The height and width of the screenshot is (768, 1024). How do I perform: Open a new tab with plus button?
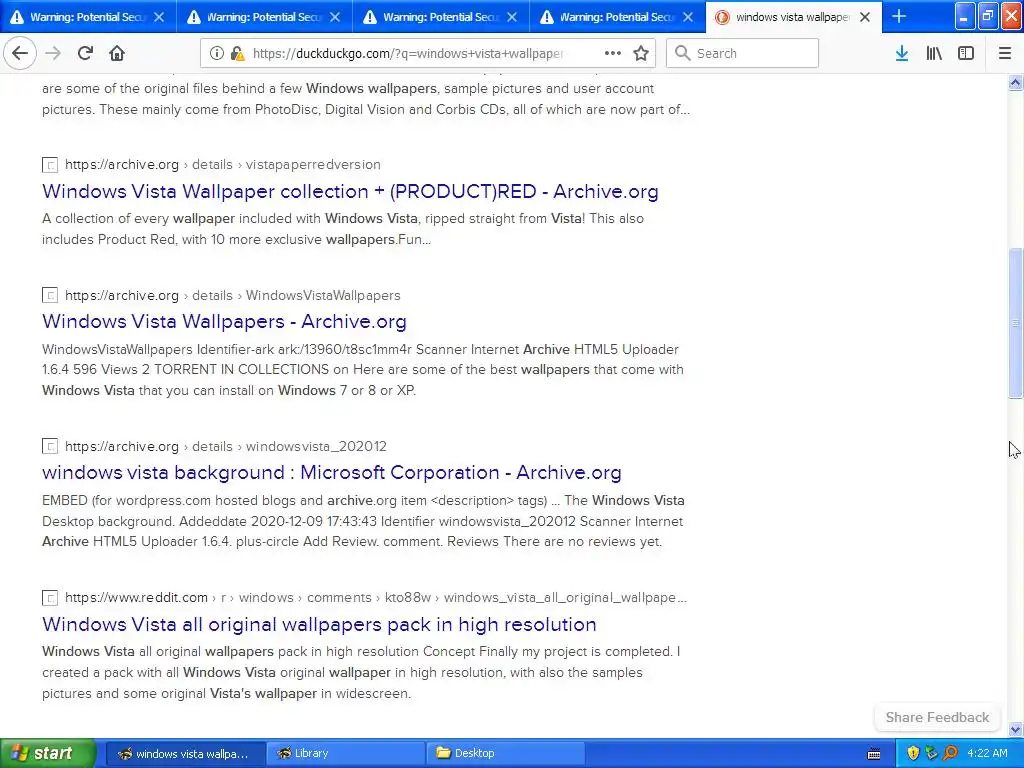pos(899,16)
